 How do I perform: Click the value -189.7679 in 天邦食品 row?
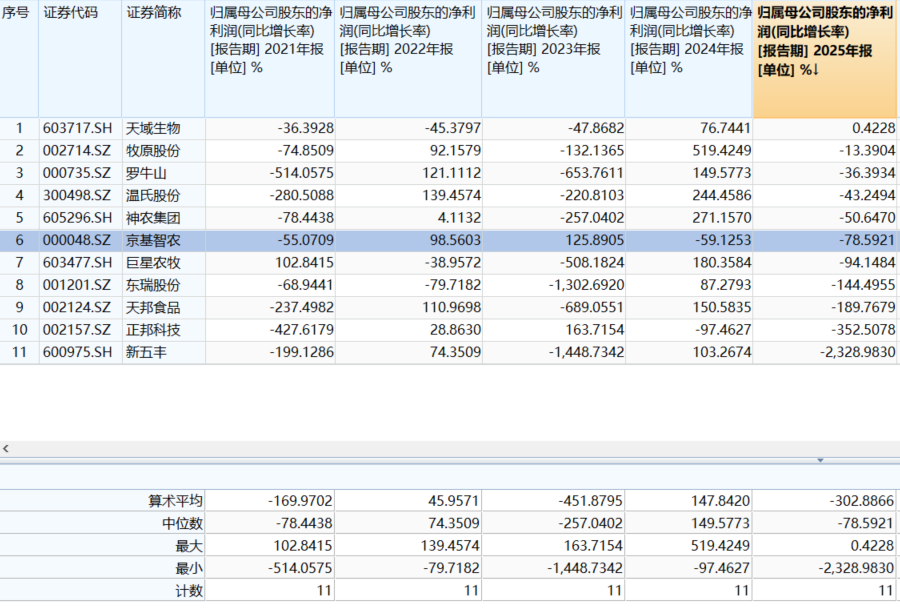[863, 307]
